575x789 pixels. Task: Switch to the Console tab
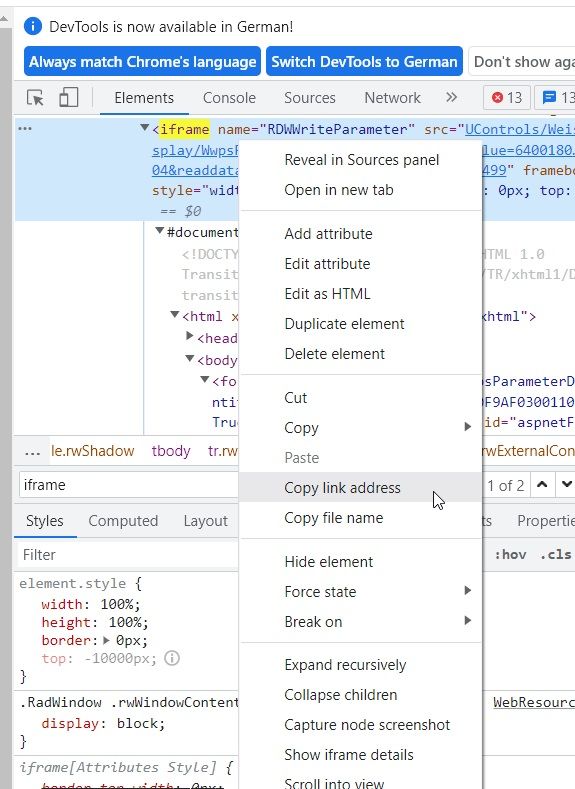(229, 98)
